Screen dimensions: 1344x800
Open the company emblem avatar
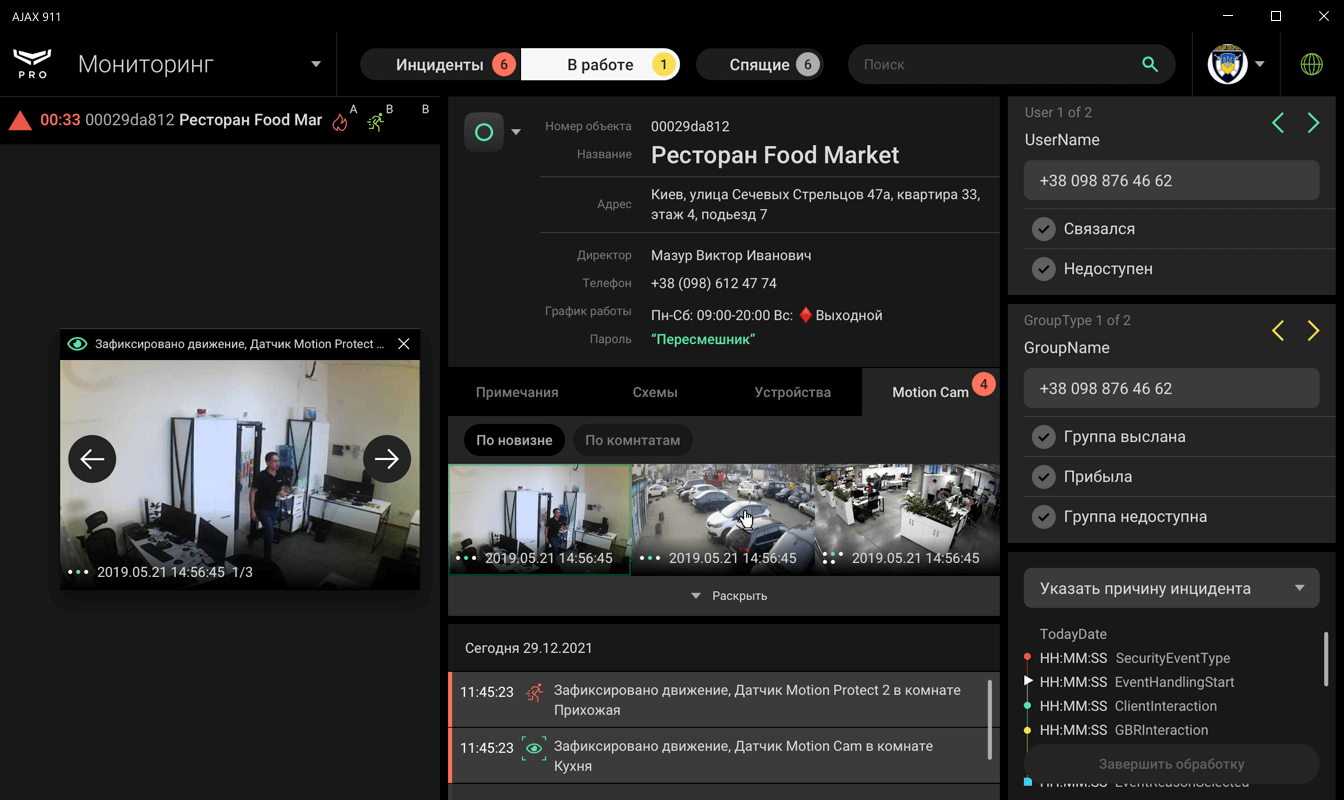point(1227,64)
